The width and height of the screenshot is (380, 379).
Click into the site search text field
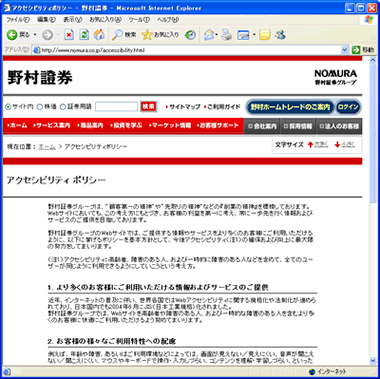coord(116,107)
